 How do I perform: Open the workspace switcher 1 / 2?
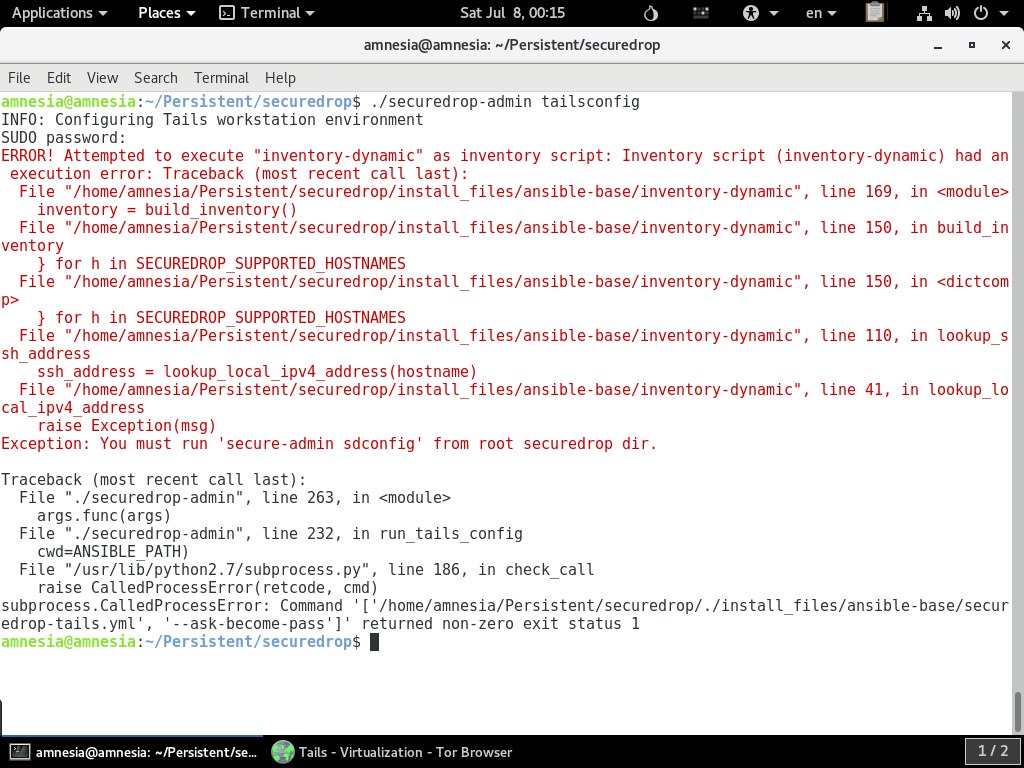pyautogui.click(x=992, y=752)
